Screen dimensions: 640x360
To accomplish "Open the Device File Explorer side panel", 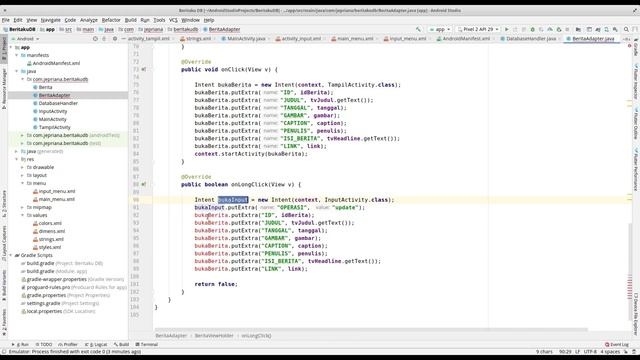I will (636, 313).
